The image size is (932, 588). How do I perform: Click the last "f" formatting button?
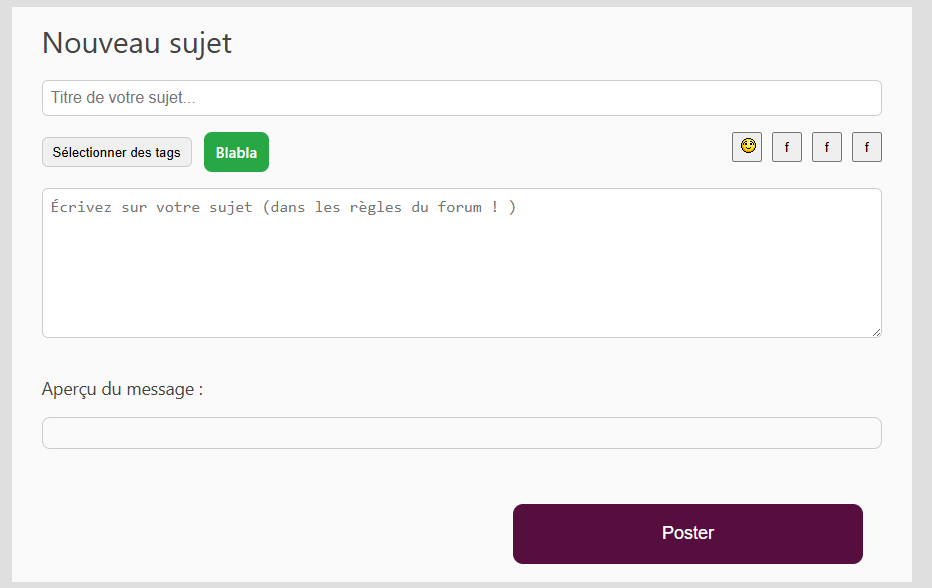pos(867,147)
